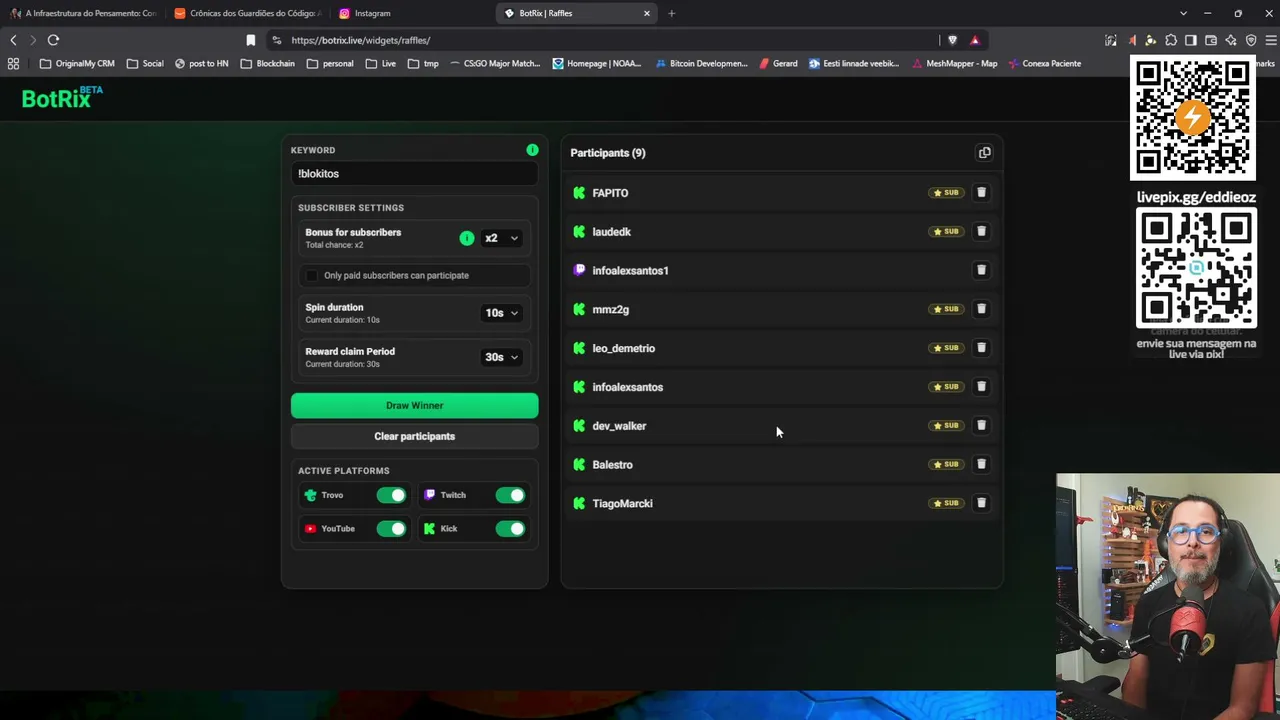Open the Blockchain bookmarks folder
The height and width of the screenshot is (720, 1280).
pos(267,63)
